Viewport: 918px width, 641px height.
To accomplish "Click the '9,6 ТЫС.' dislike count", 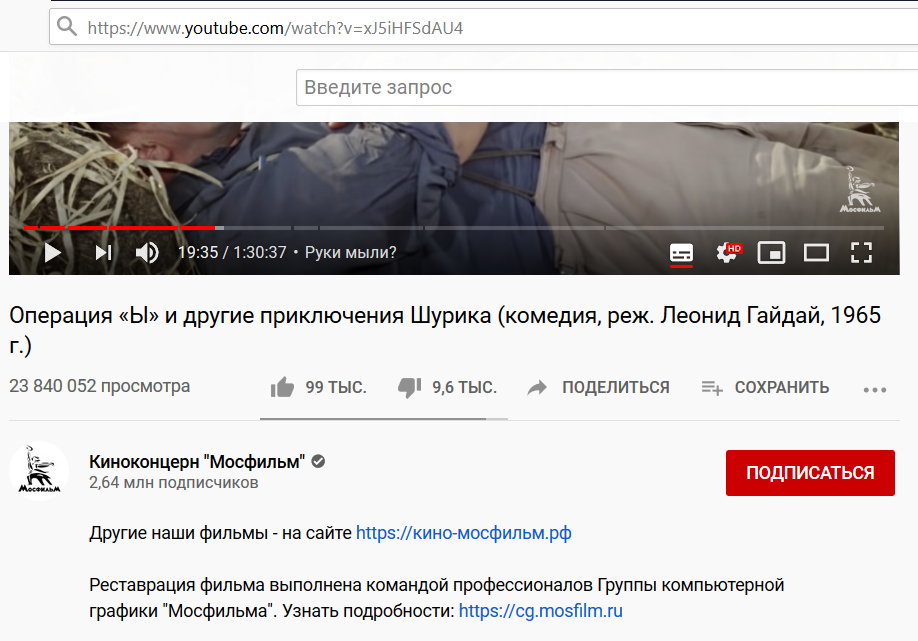I will [464, 388].
